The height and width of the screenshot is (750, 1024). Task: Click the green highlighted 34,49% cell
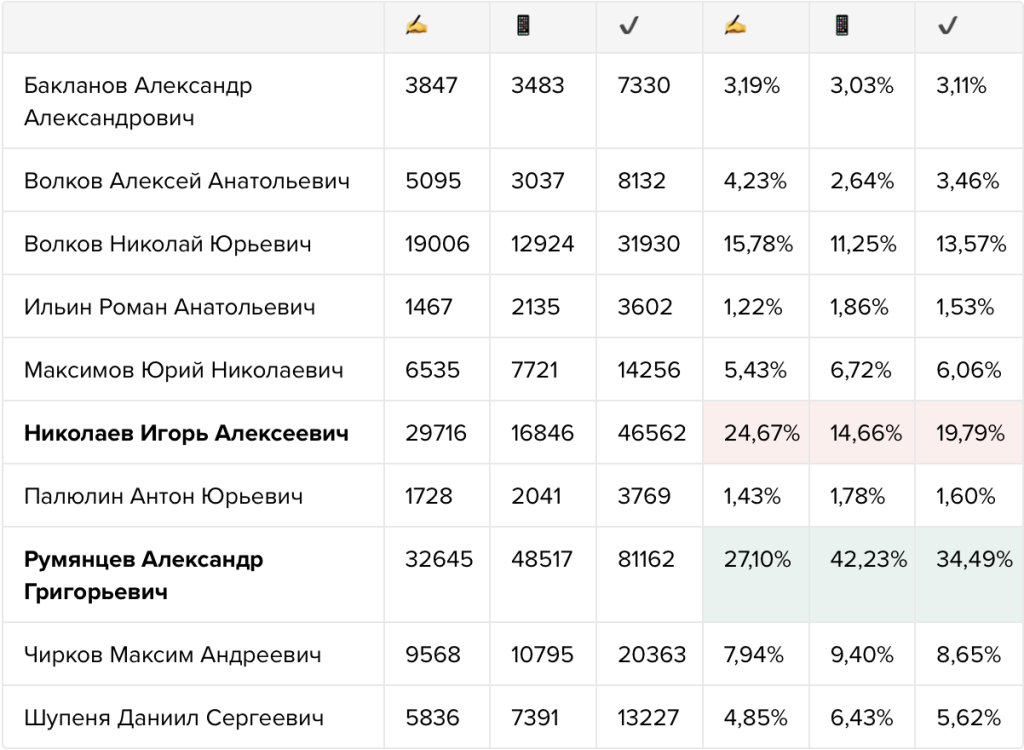pyautogui.click(x=969, y=575)
